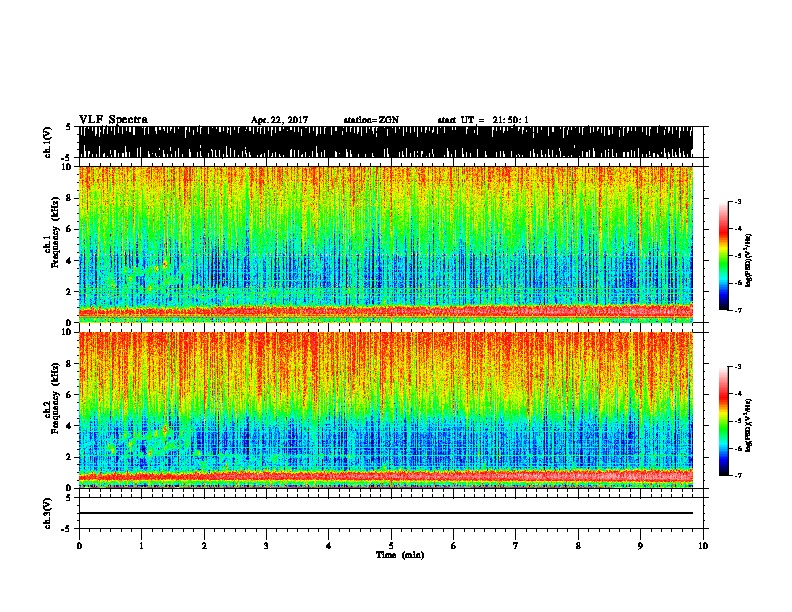Click the time axis tick label "3"
792x612 pixels.
coord(266,546)
